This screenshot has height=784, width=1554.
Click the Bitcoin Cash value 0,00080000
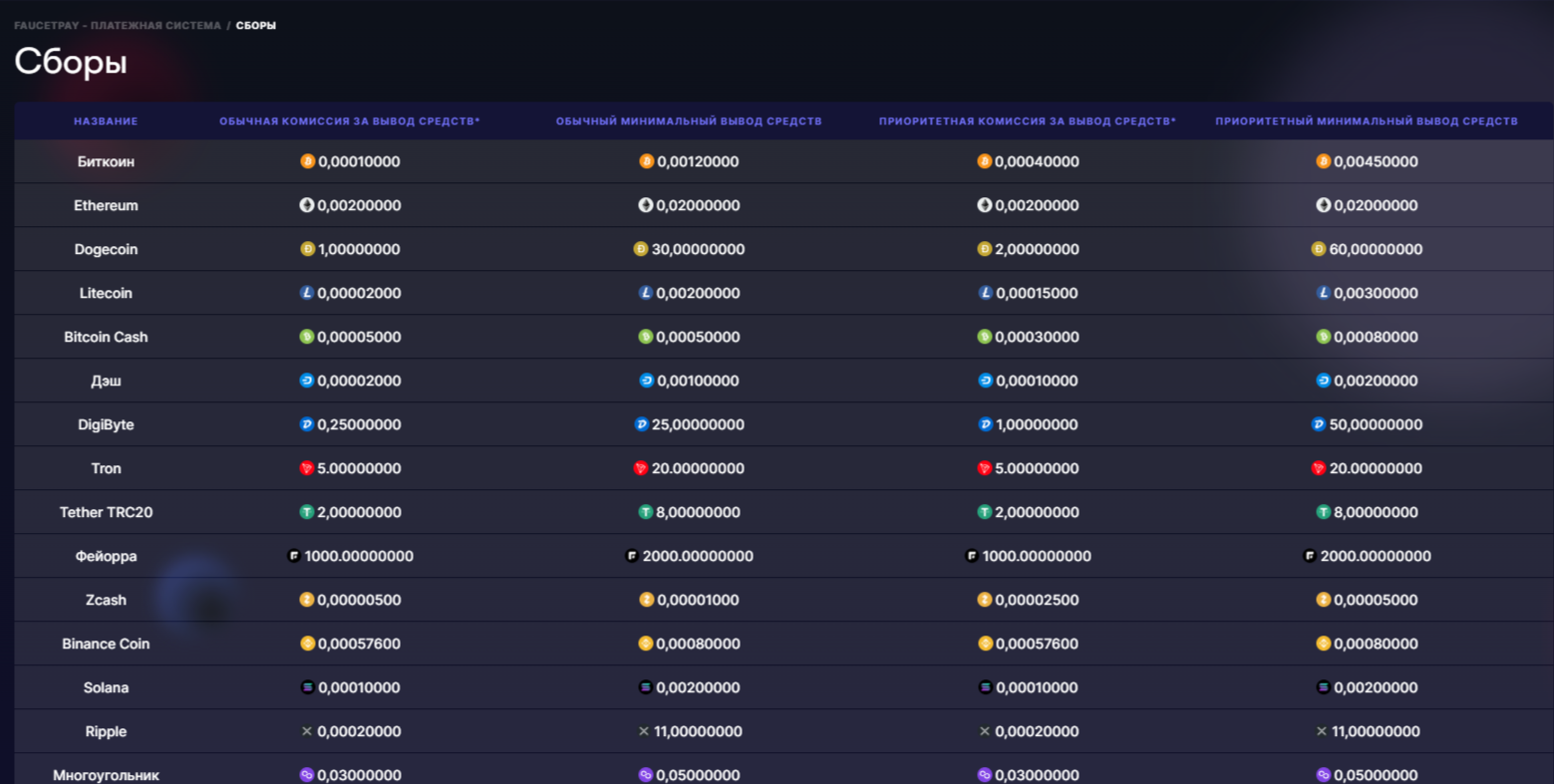(1376, 337)
